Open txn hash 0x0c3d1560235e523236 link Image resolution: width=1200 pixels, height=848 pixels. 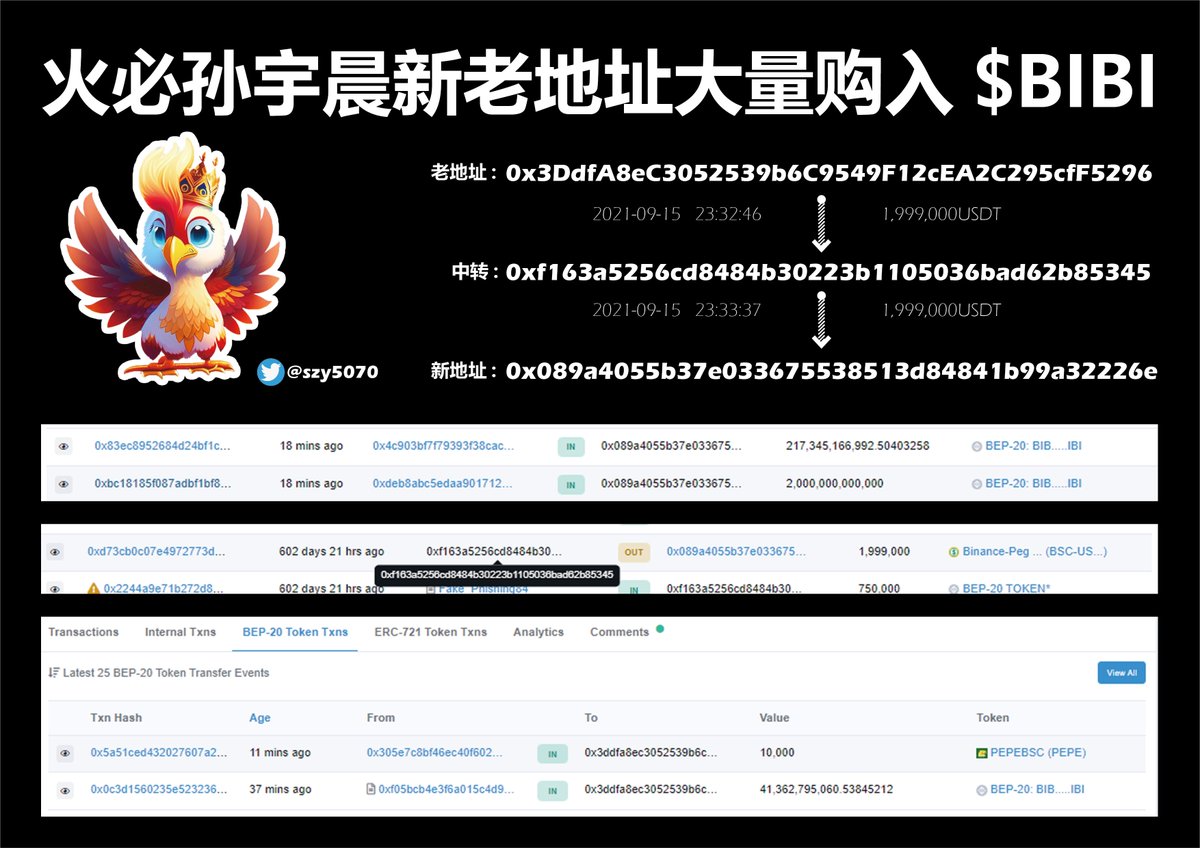coord(159,790)
